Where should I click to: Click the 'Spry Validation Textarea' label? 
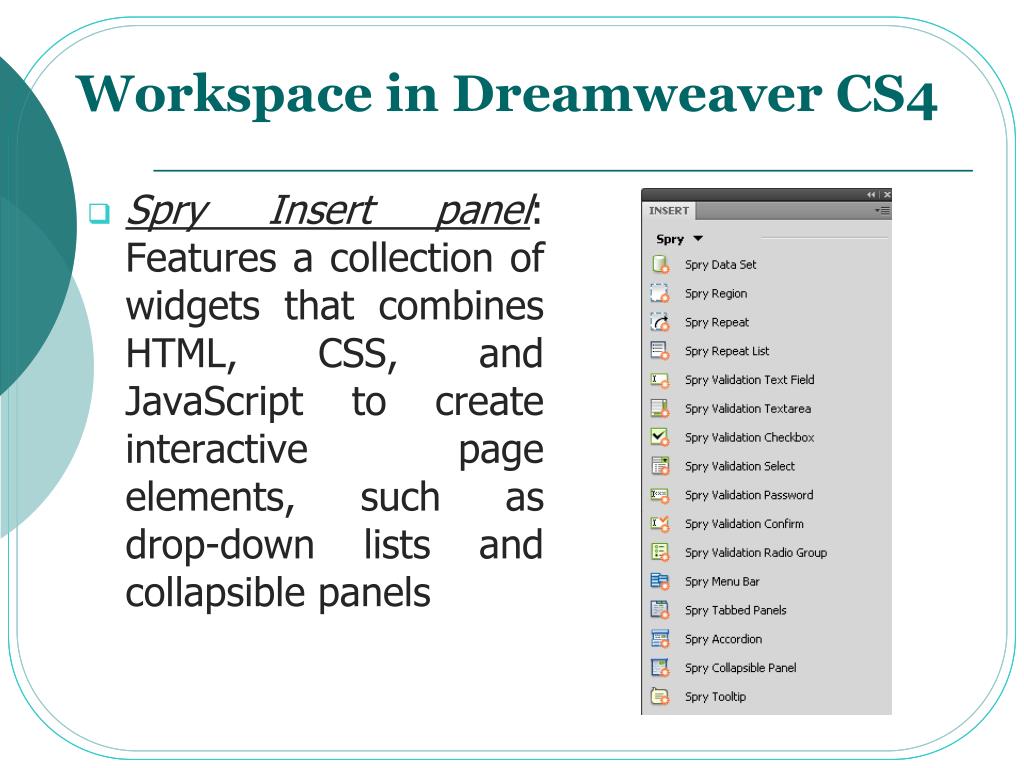748,408
